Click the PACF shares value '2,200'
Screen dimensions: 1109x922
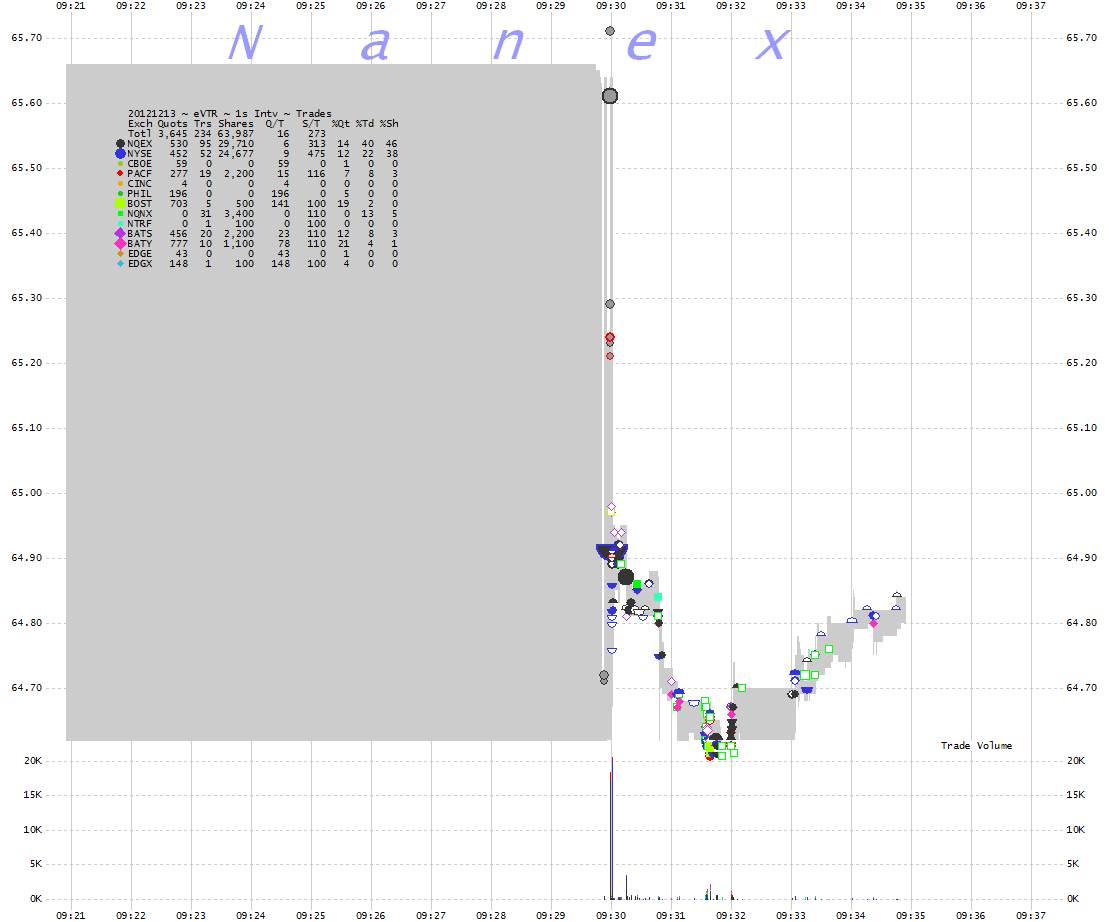point(239,173)
